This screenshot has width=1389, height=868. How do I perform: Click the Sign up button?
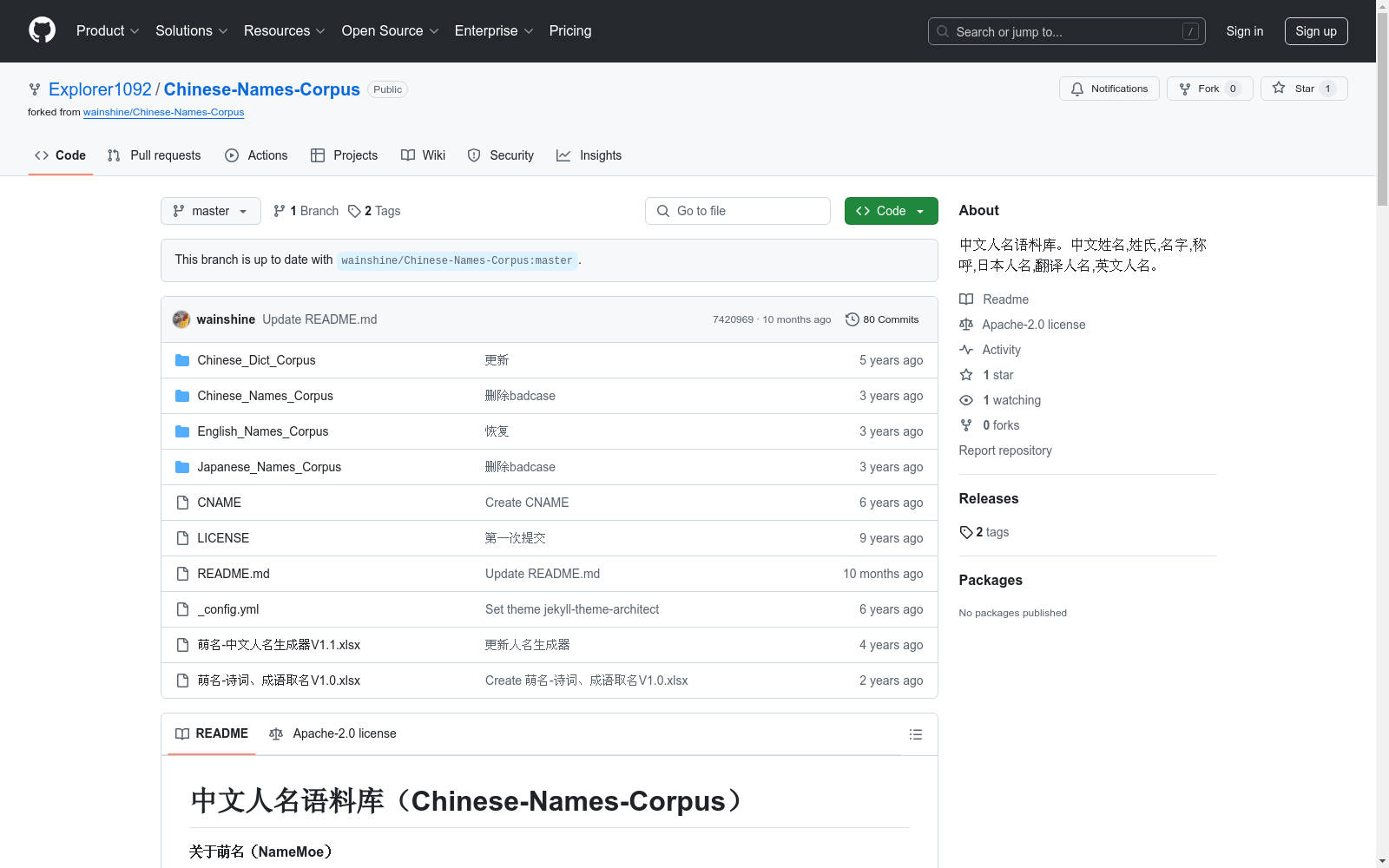click(1316, 31)
